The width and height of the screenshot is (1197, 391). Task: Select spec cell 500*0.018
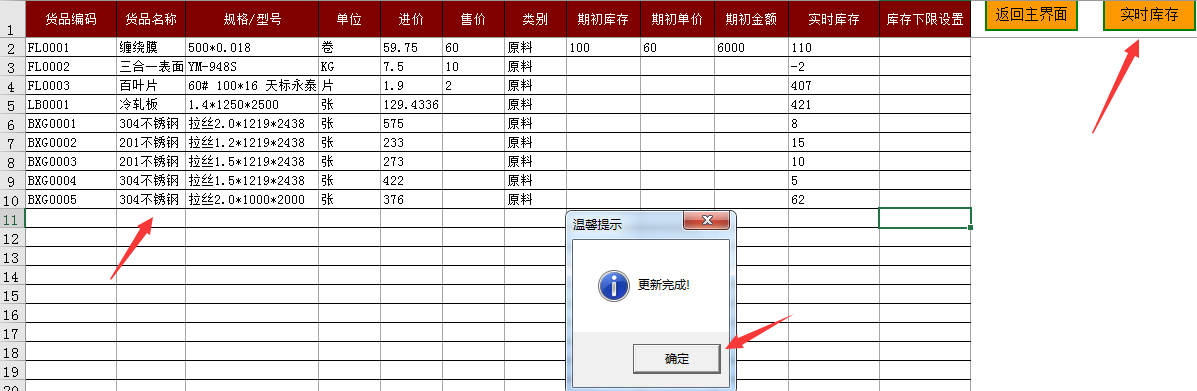tap(252, 47)
